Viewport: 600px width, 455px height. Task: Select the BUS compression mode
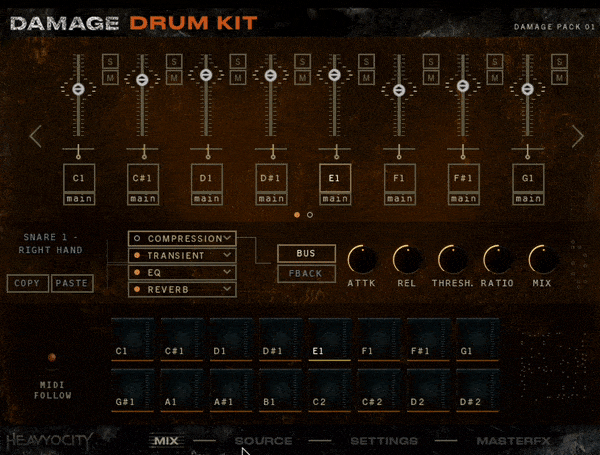306,253
